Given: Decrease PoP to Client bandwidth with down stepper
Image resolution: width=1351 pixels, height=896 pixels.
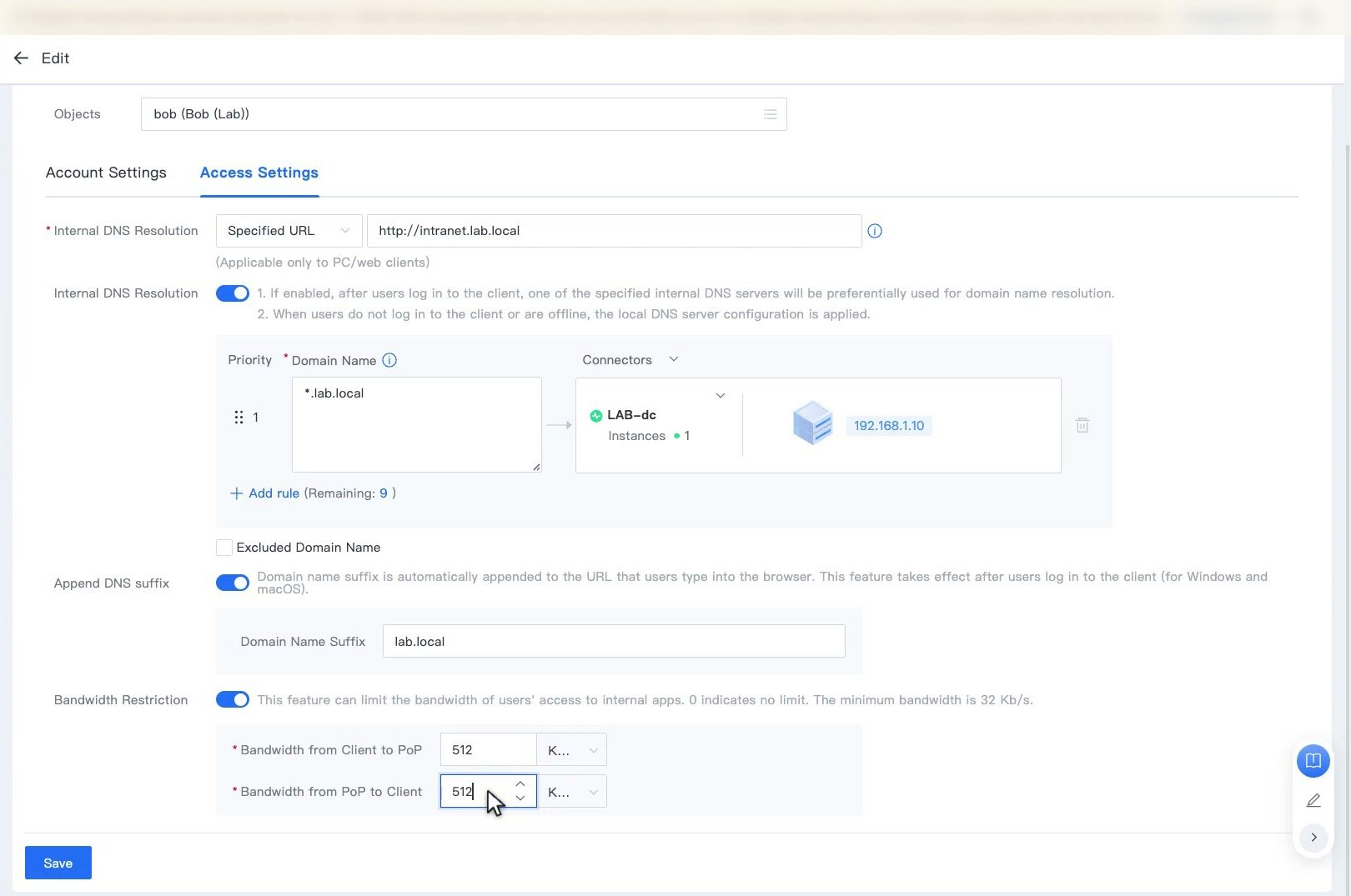Looking at the screenshot, I should coord(520,798).
